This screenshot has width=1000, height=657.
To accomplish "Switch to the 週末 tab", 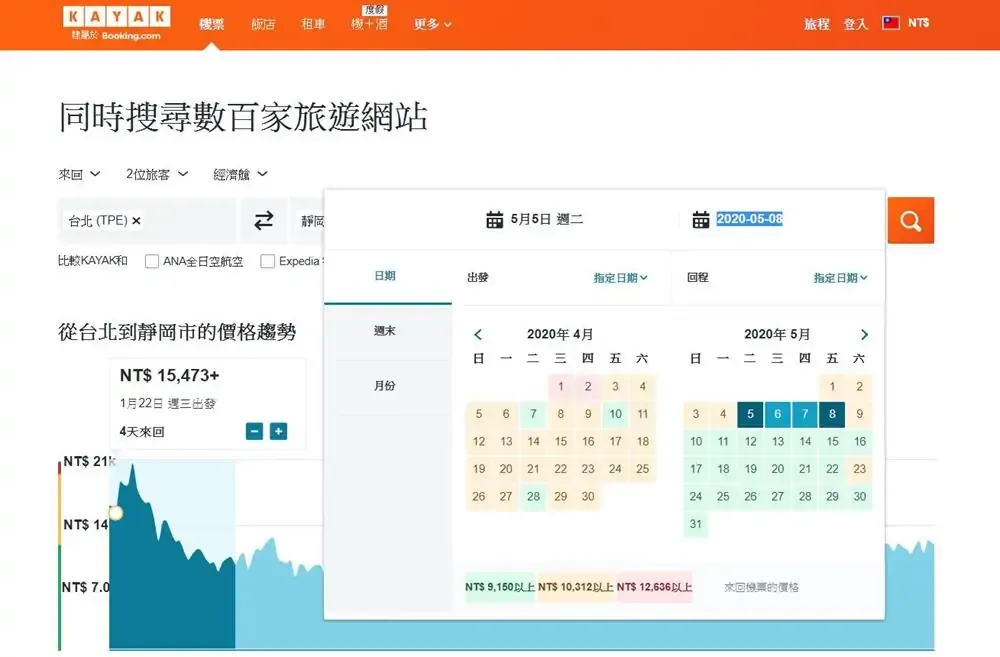I will (x=385, y=331).
